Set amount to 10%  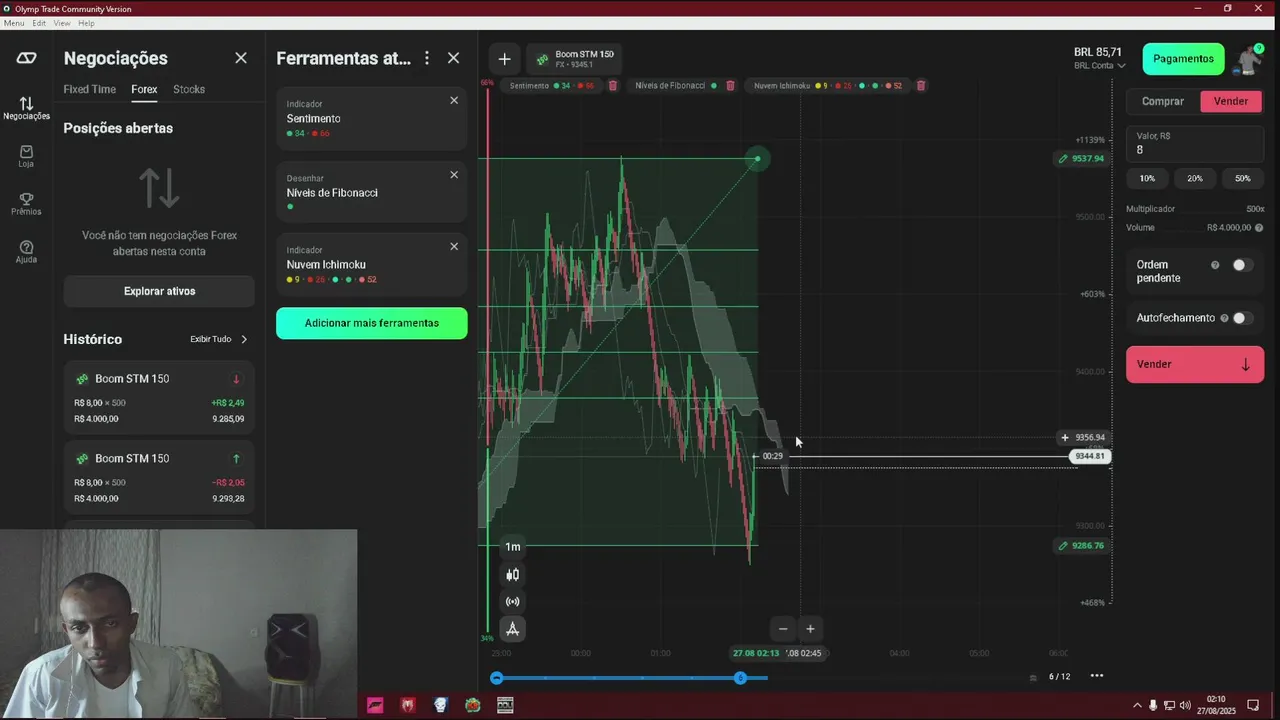coord(1147,178)
